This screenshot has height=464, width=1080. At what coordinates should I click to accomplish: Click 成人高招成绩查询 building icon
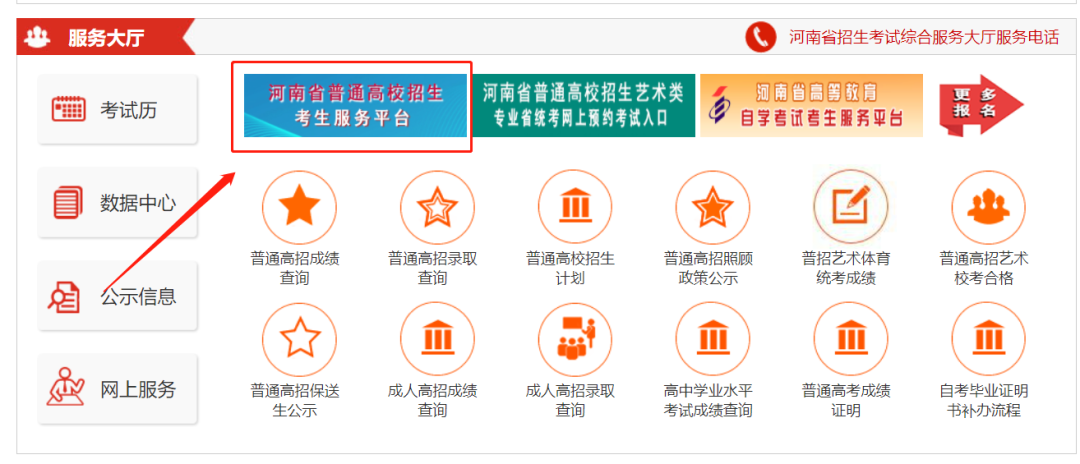click(437, 339)
